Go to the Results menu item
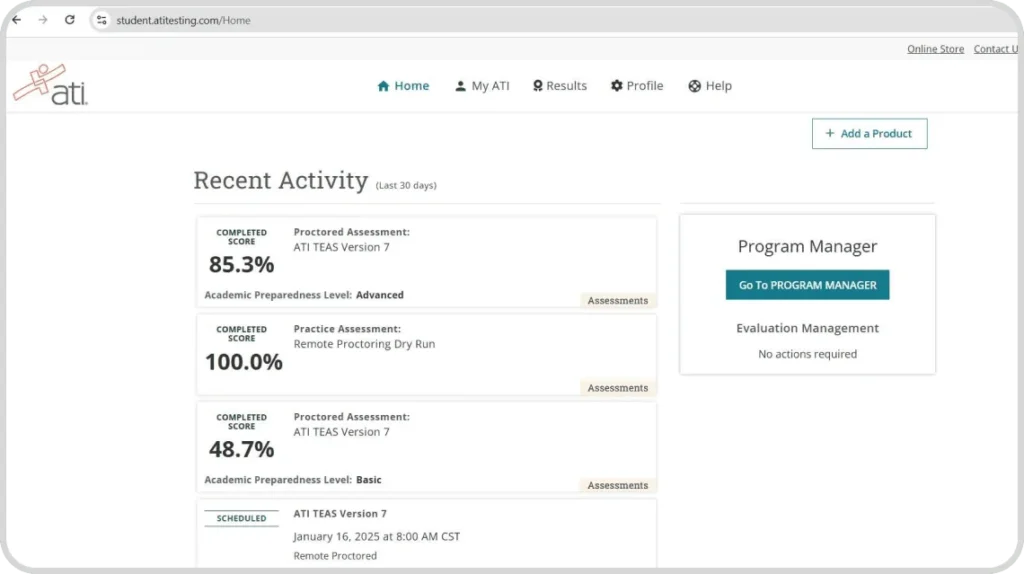 pyautogui.click(x=560, y=86)
